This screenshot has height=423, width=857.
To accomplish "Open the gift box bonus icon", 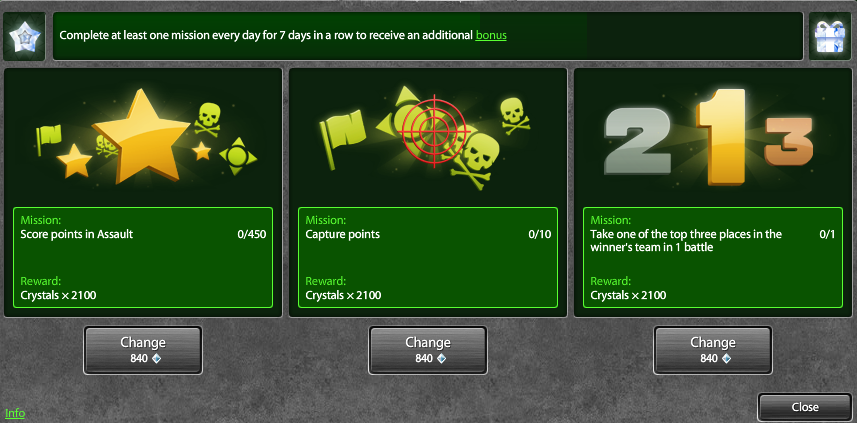I will point(830,37).
